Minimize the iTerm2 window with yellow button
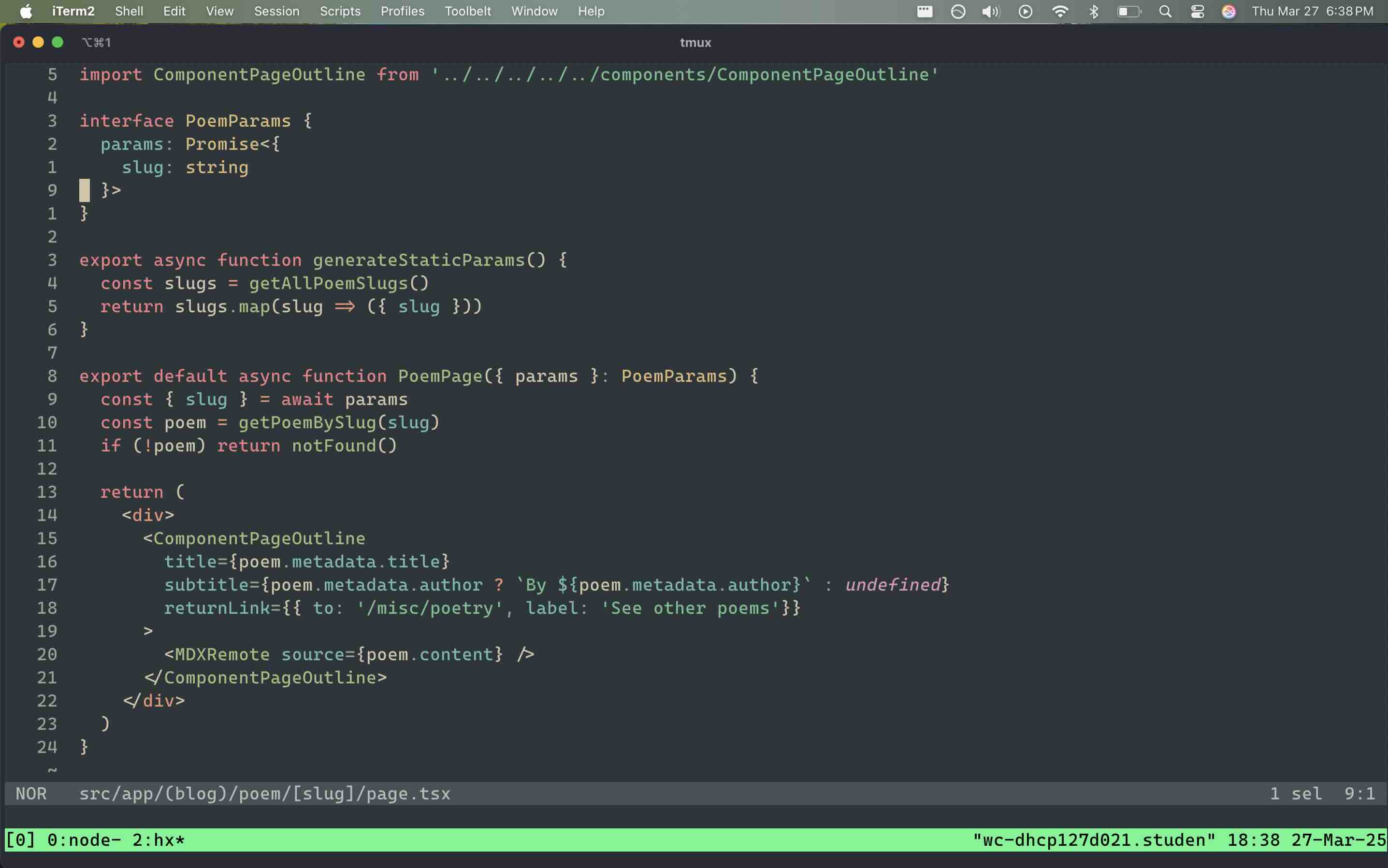The height and width of the screenshot is (868, 1388). tap(38, 42)
